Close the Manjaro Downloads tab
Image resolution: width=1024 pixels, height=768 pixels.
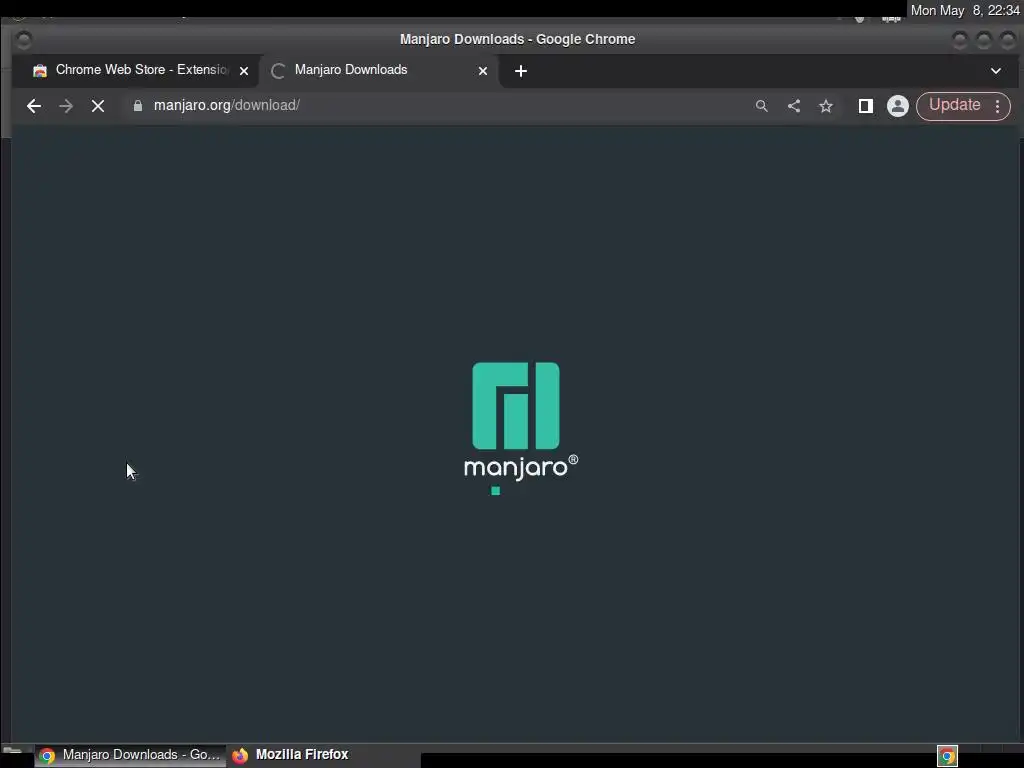tap(483, 71)
